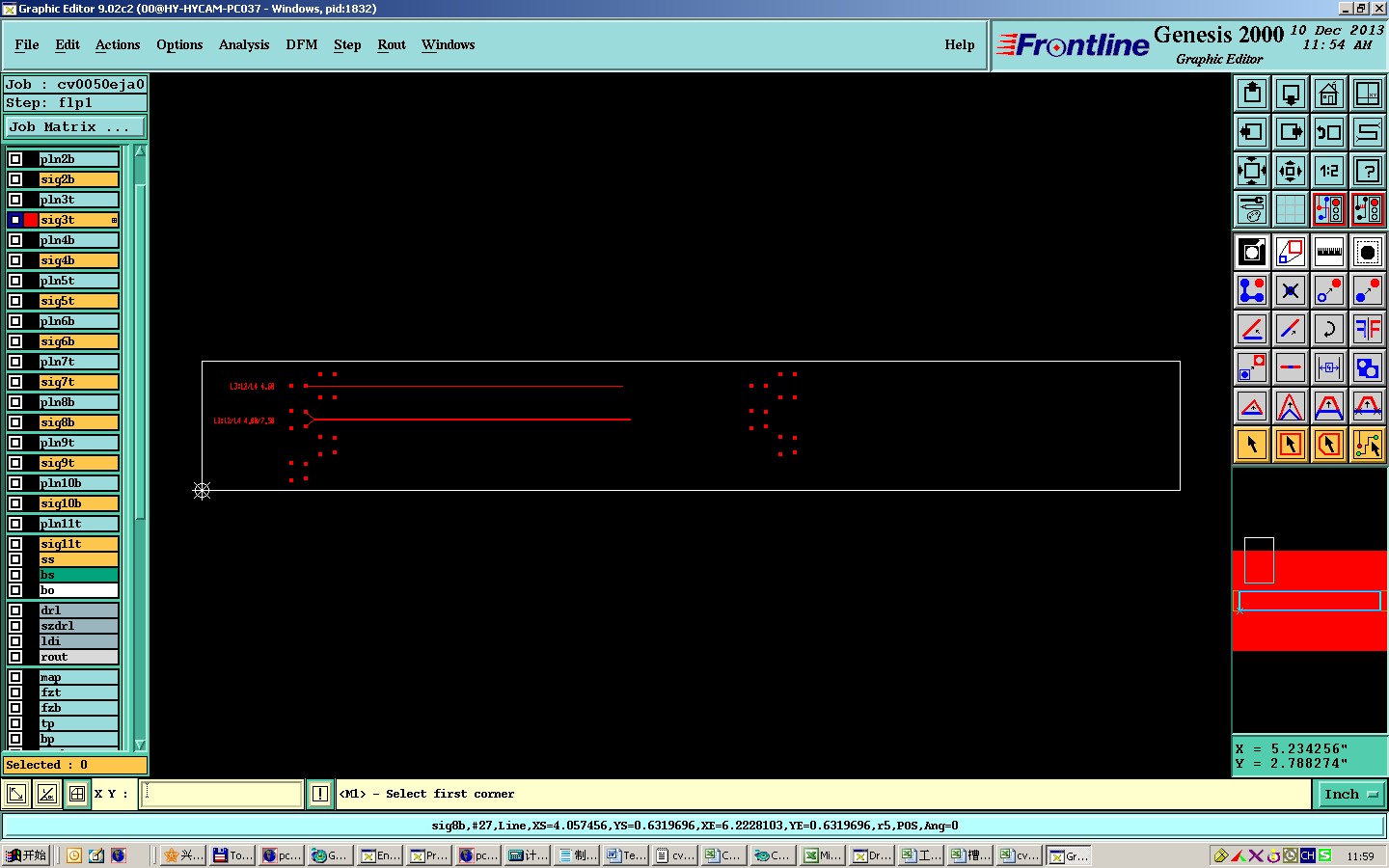Screen dimensions: 1389x868
Task: Click the zoom in expand-arrows icon
Action: click(1251, 171)
